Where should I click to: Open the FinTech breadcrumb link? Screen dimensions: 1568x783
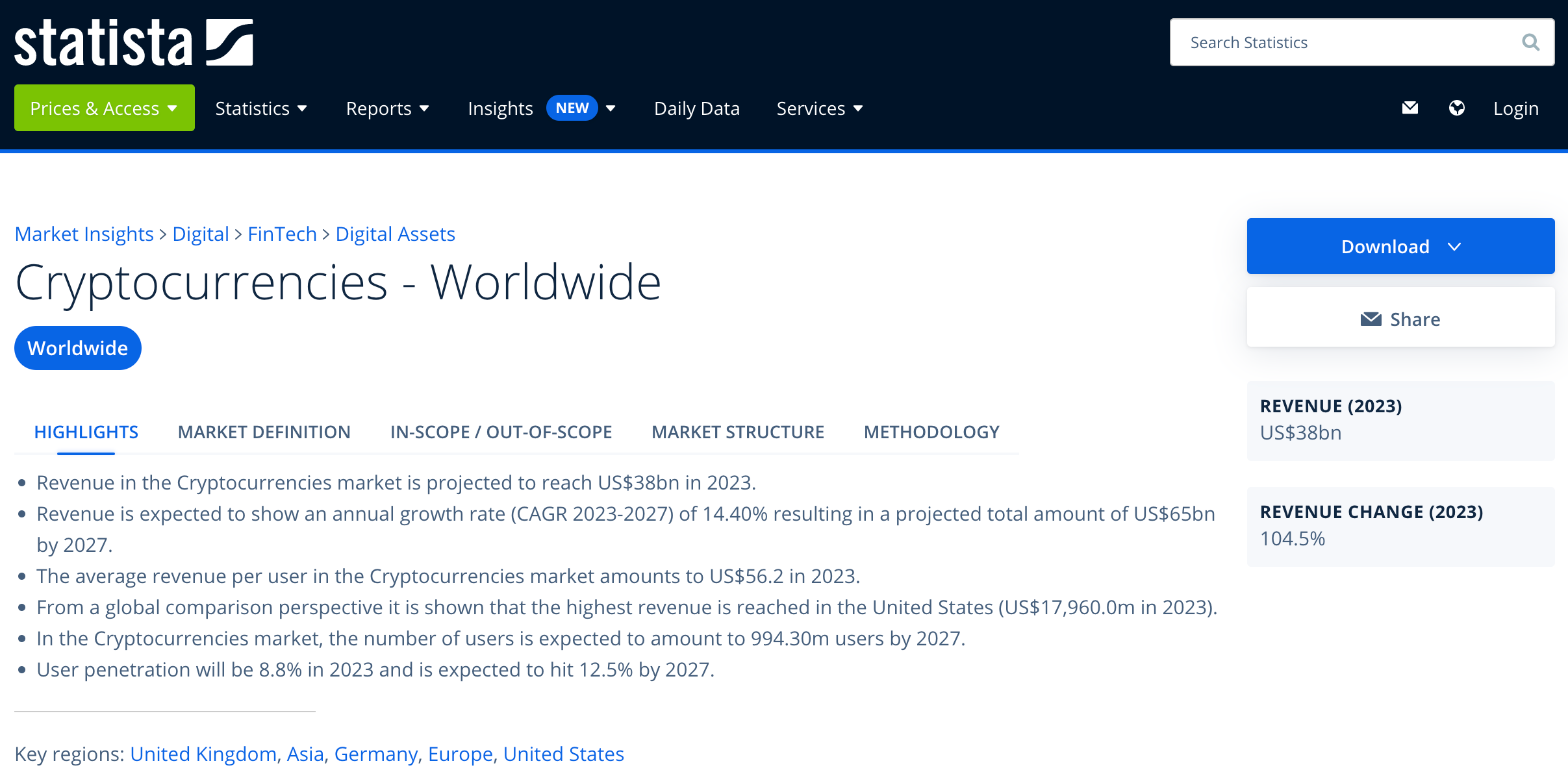(x=282, y=234)
